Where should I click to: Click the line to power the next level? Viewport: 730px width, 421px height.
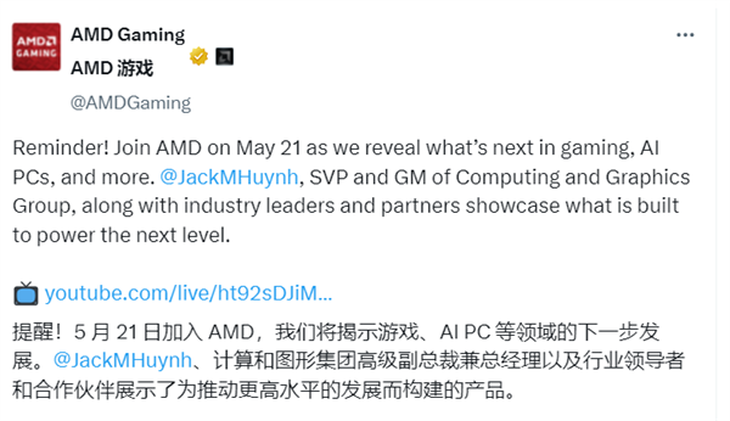pyautogui.click(x=122, y=235)
